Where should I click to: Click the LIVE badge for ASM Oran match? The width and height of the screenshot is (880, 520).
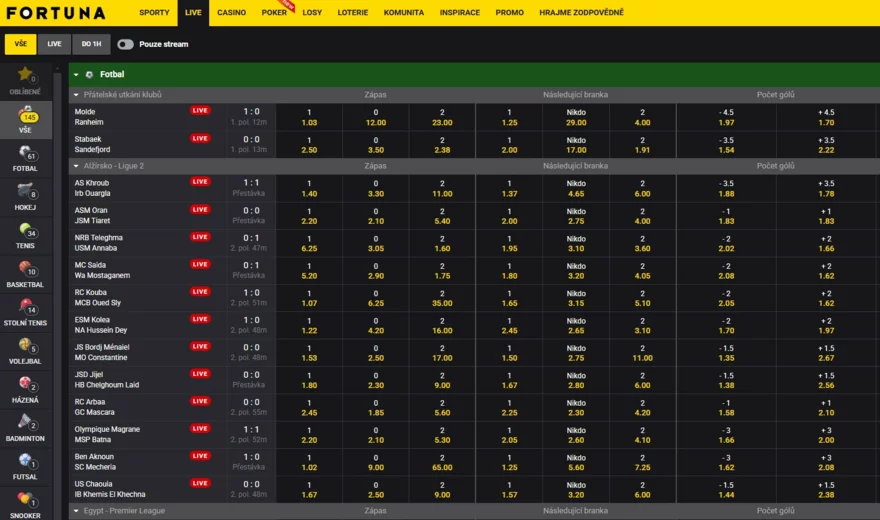(x=200, y=209)
